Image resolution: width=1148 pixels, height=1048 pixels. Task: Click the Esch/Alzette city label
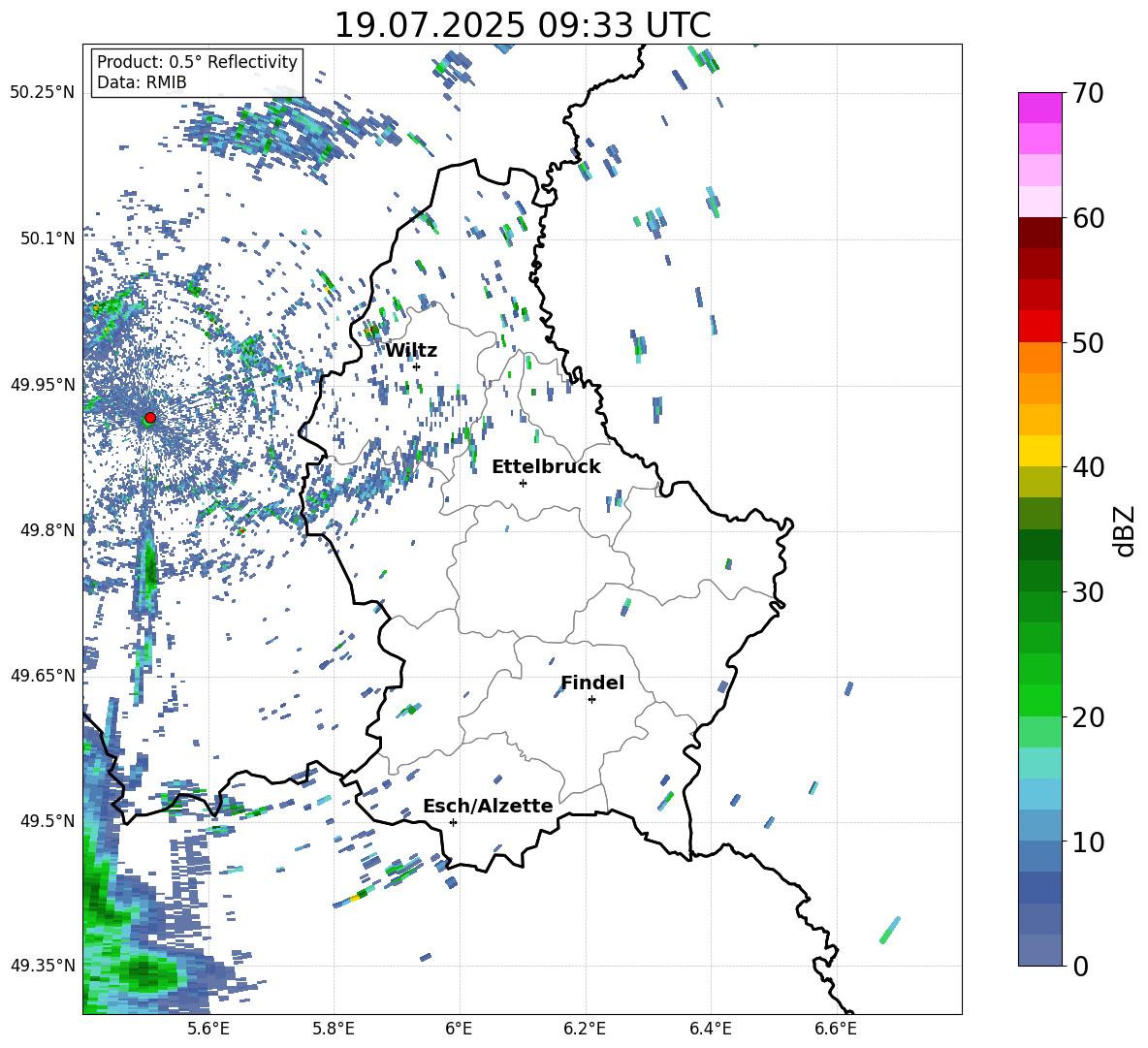(x=489, y=806)
